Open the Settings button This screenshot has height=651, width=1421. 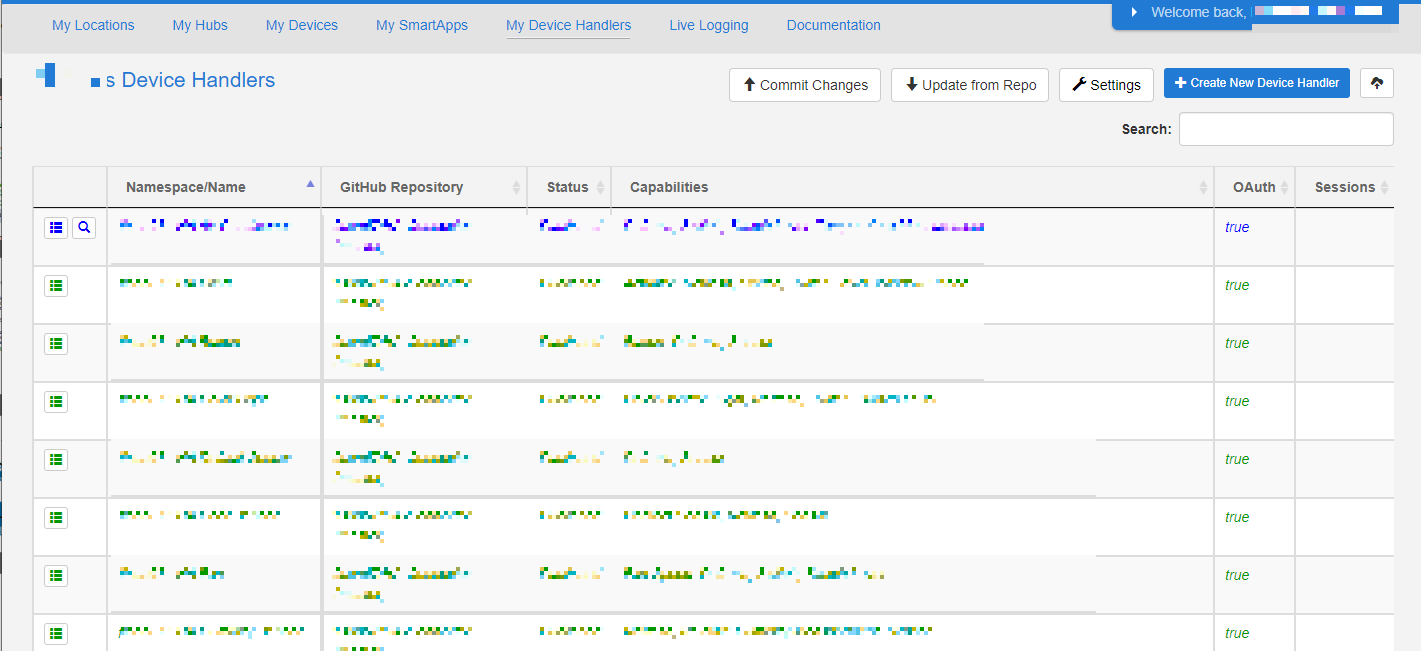tap(1106, 85)
